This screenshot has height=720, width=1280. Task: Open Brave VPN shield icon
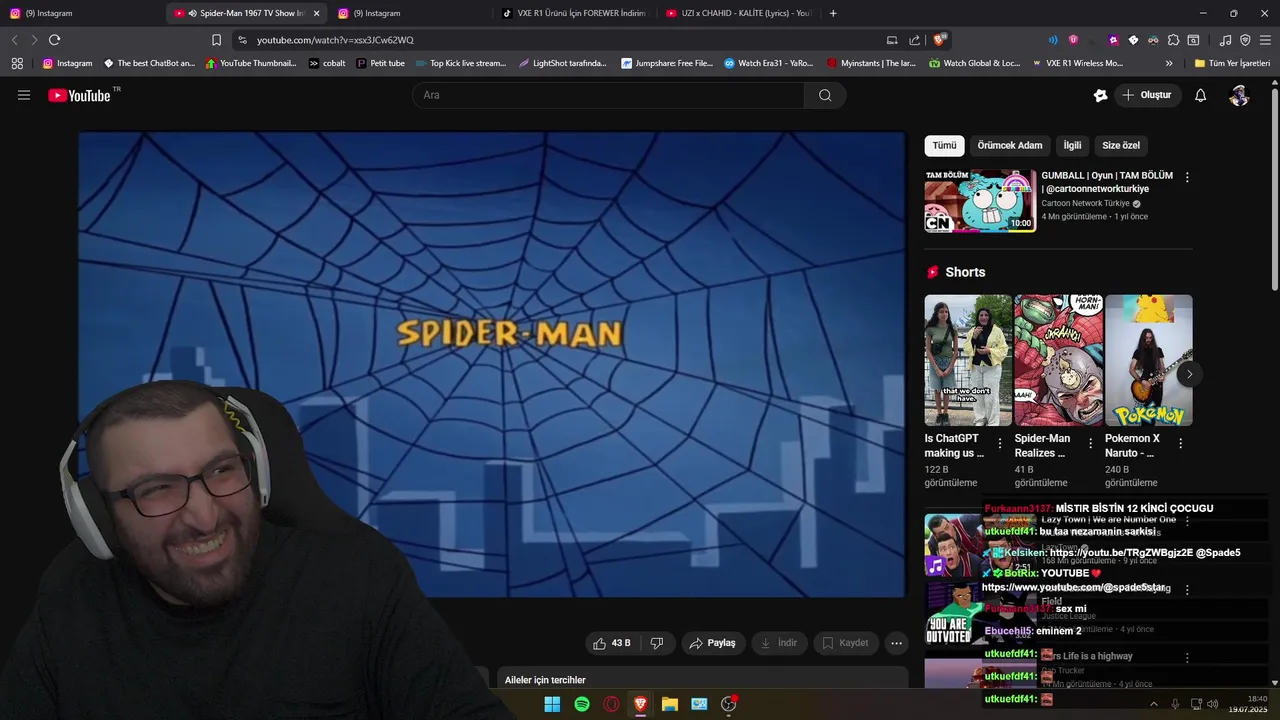click(x=1245, y=40)
